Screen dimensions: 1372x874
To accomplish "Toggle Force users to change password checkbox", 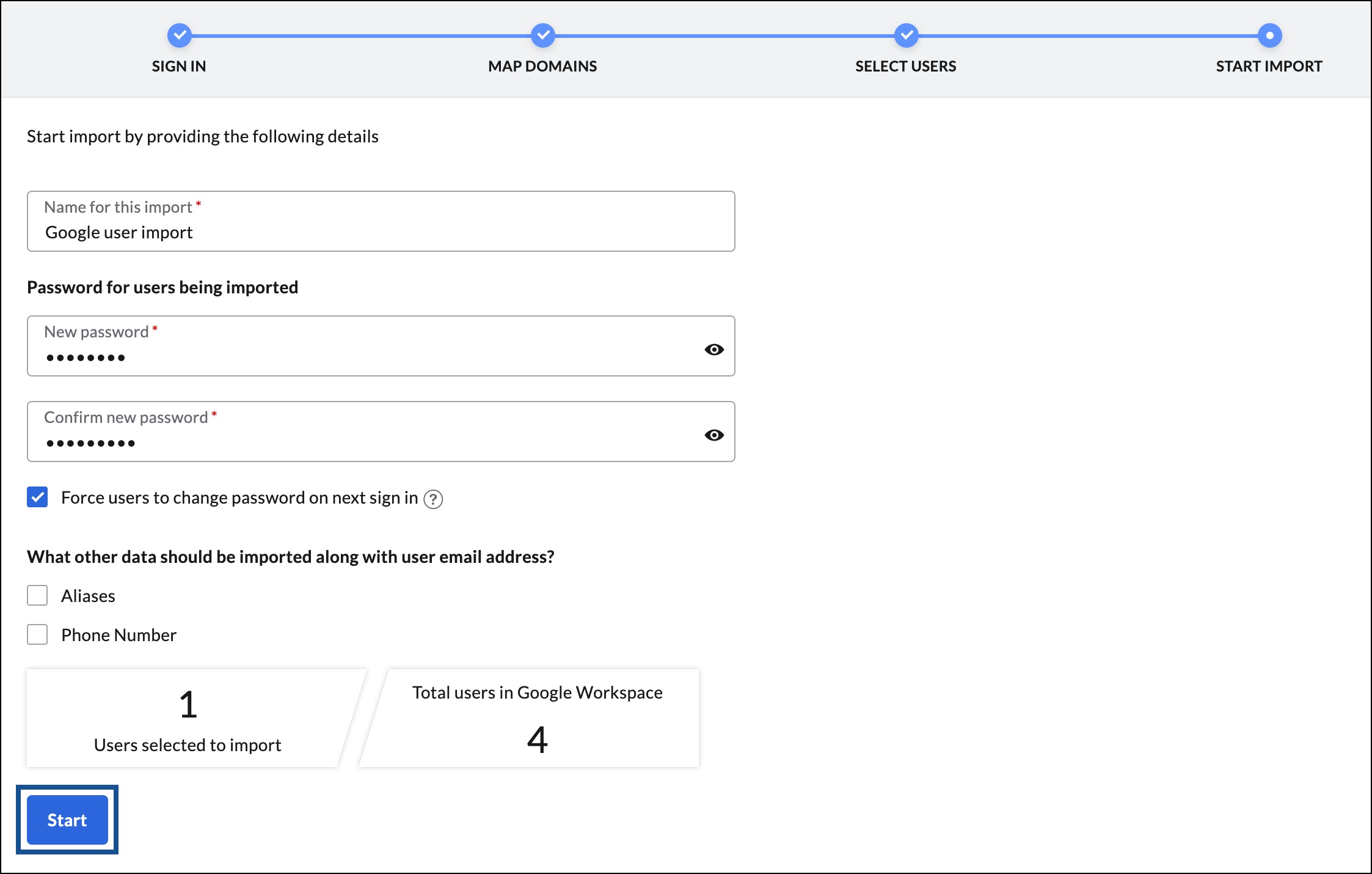I will (37, 497).
